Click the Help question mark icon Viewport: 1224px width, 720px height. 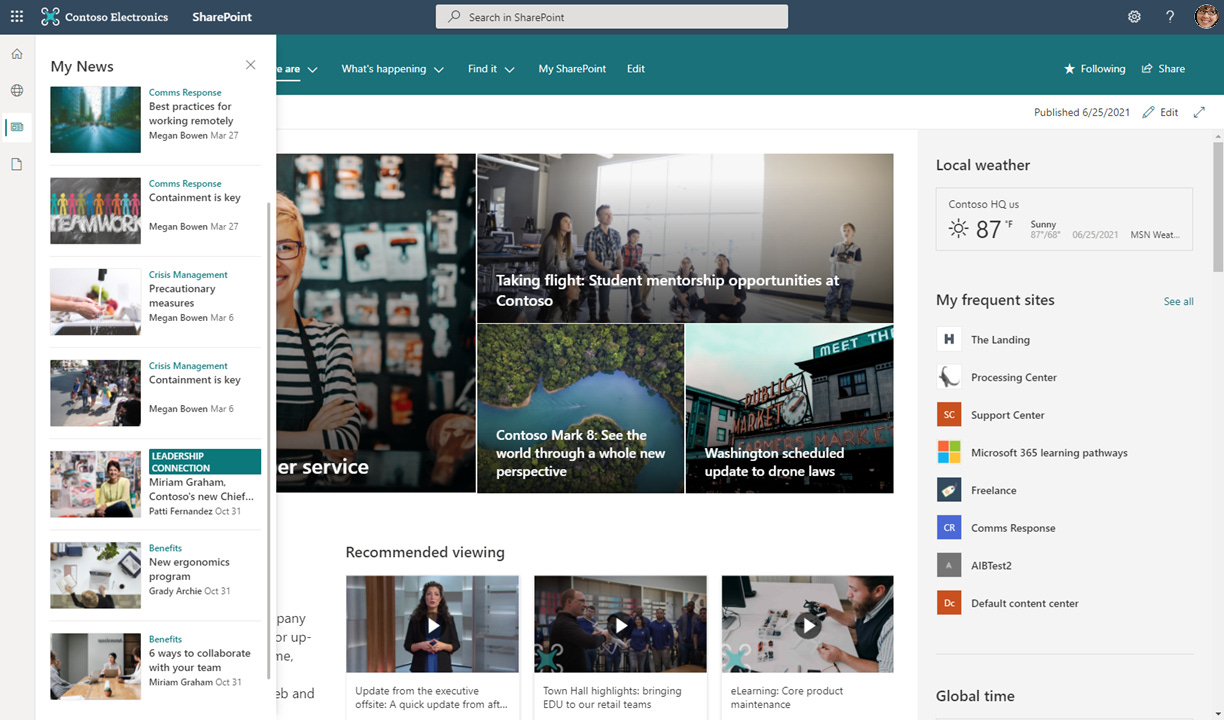[x=1170, y=17]
